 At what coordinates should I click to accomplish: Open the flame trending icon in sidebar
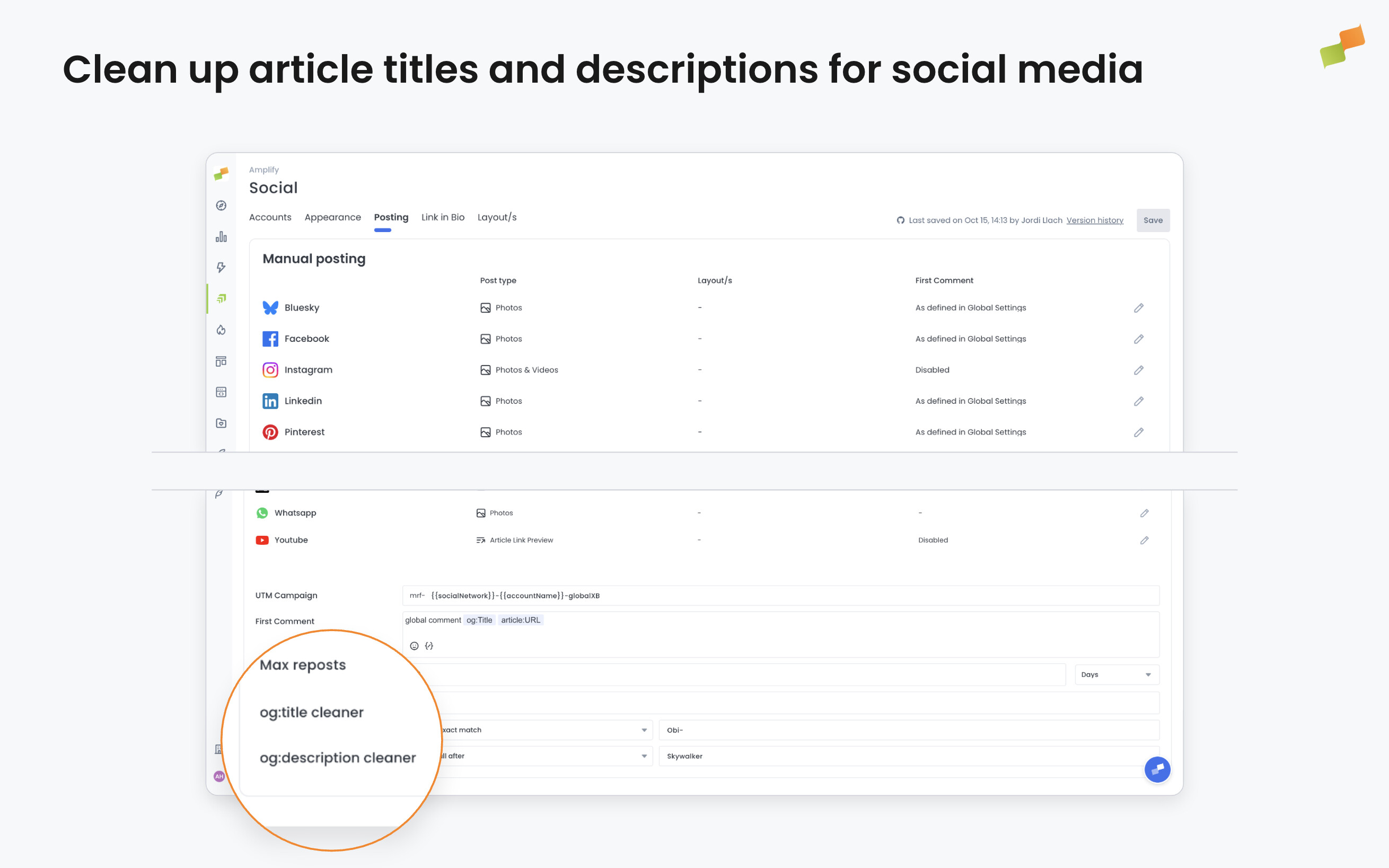point(221,330)
